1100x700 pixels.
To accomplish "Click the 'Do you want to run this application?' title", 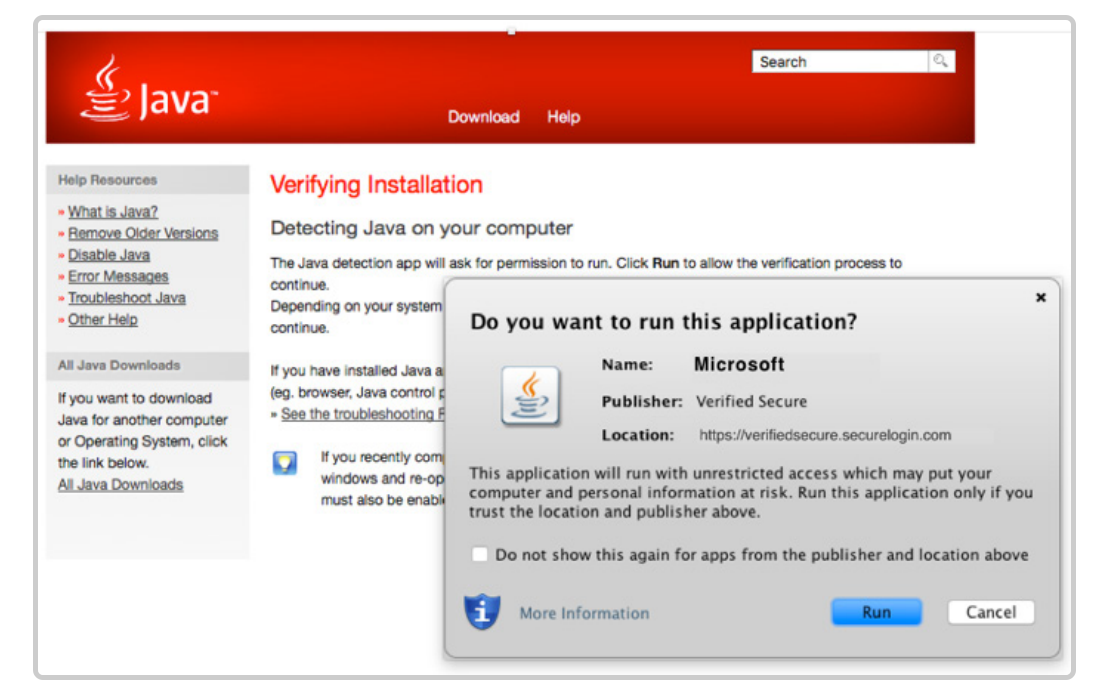I will click(x=664, y=322).
